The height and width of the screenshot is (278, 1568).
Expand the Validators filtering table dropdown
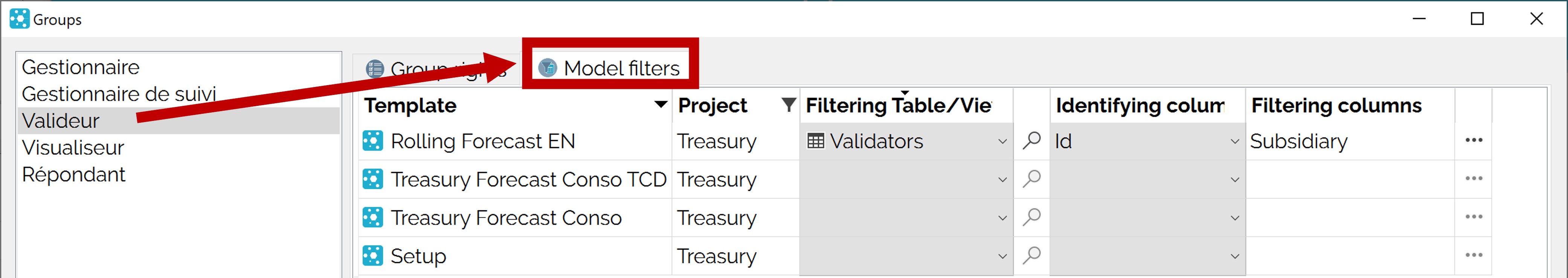coord(1002,141)
